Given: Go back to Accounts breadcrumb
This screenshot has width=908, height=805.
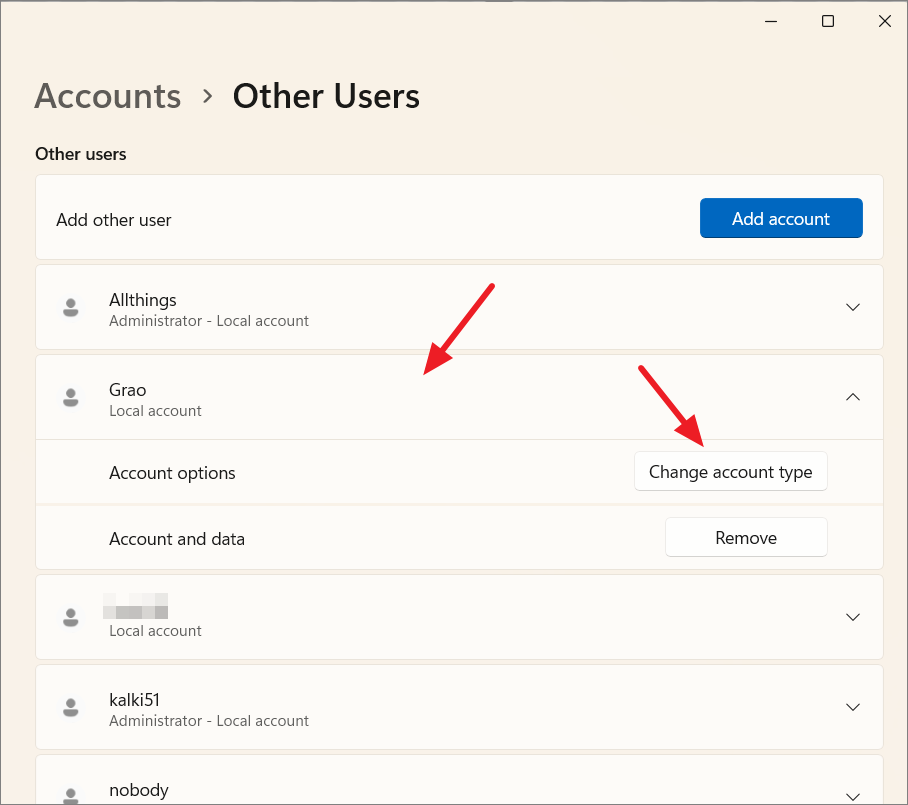Looking at the screenshot, I should (108, 96).
